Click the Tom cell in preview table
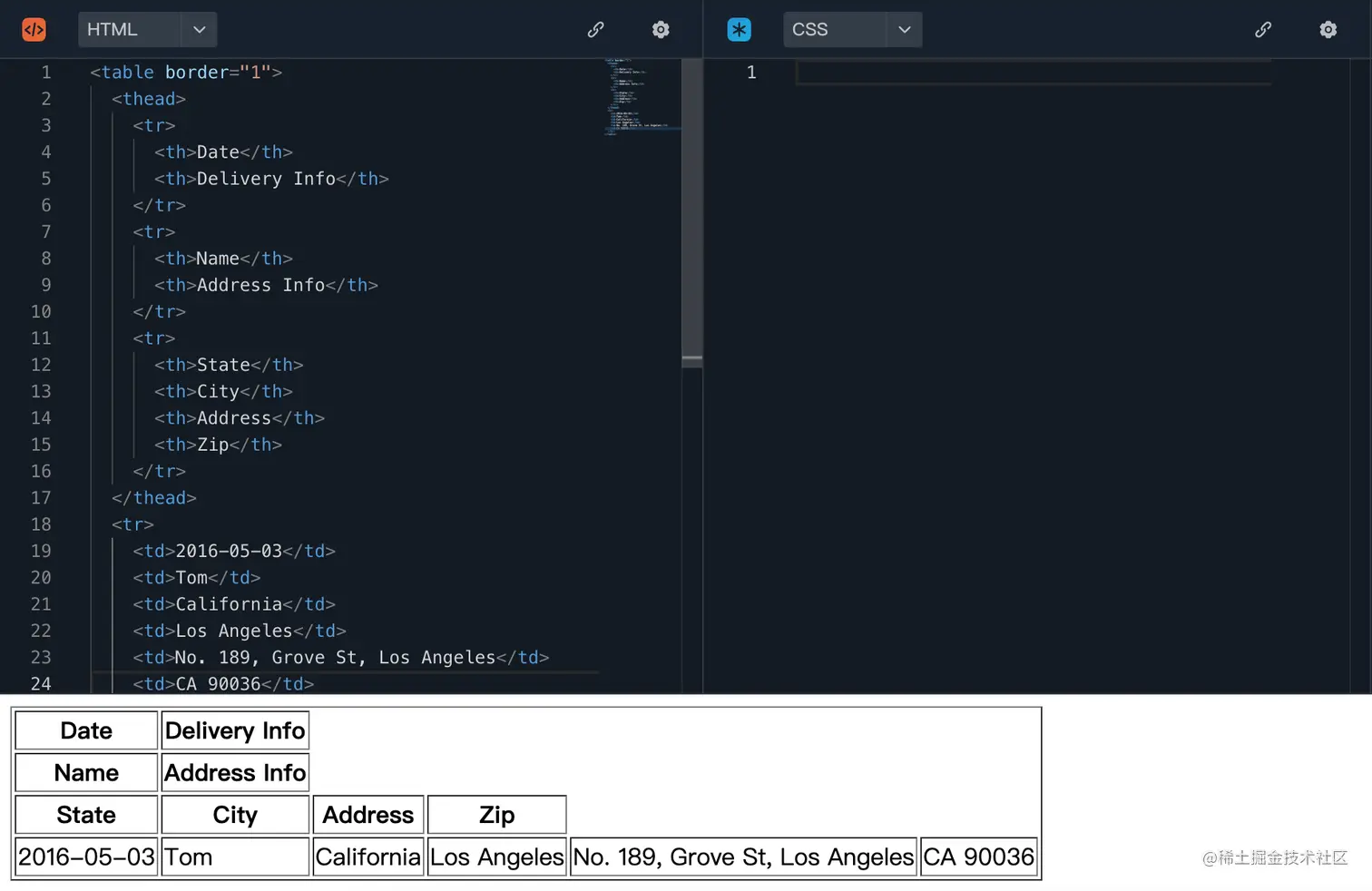Viewport: 1372px width, 891px height. pyautogui.click(x=235, y=857)
